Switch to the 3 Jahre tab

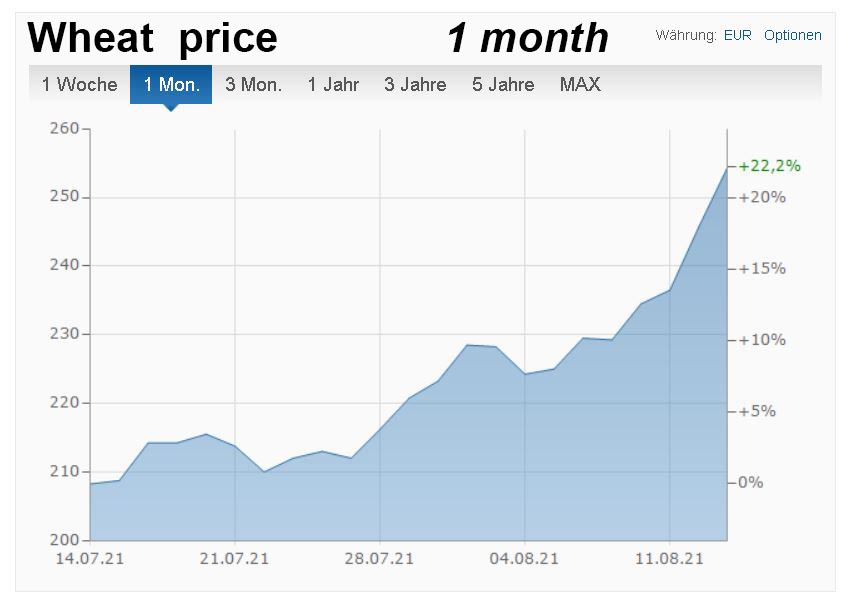[x=415, y=85]
